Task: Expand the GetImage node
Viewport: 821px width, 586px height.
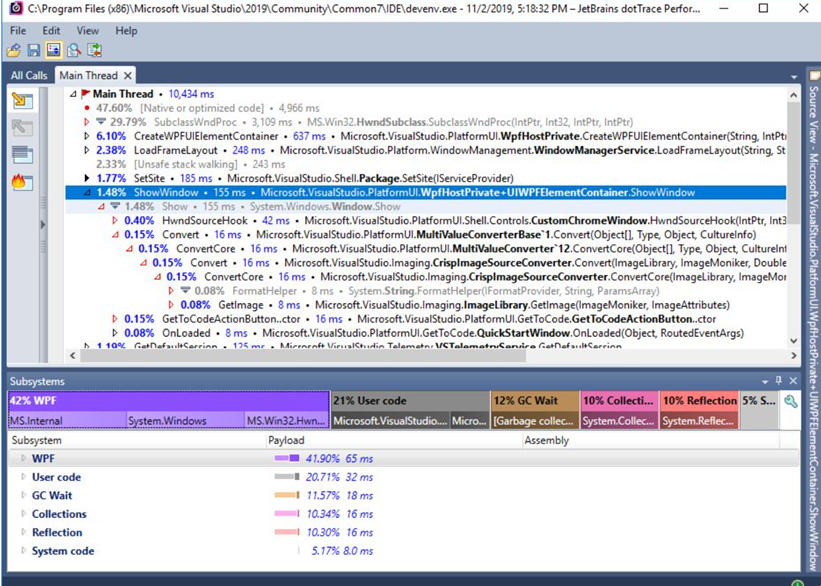Action: coord(171,305)
